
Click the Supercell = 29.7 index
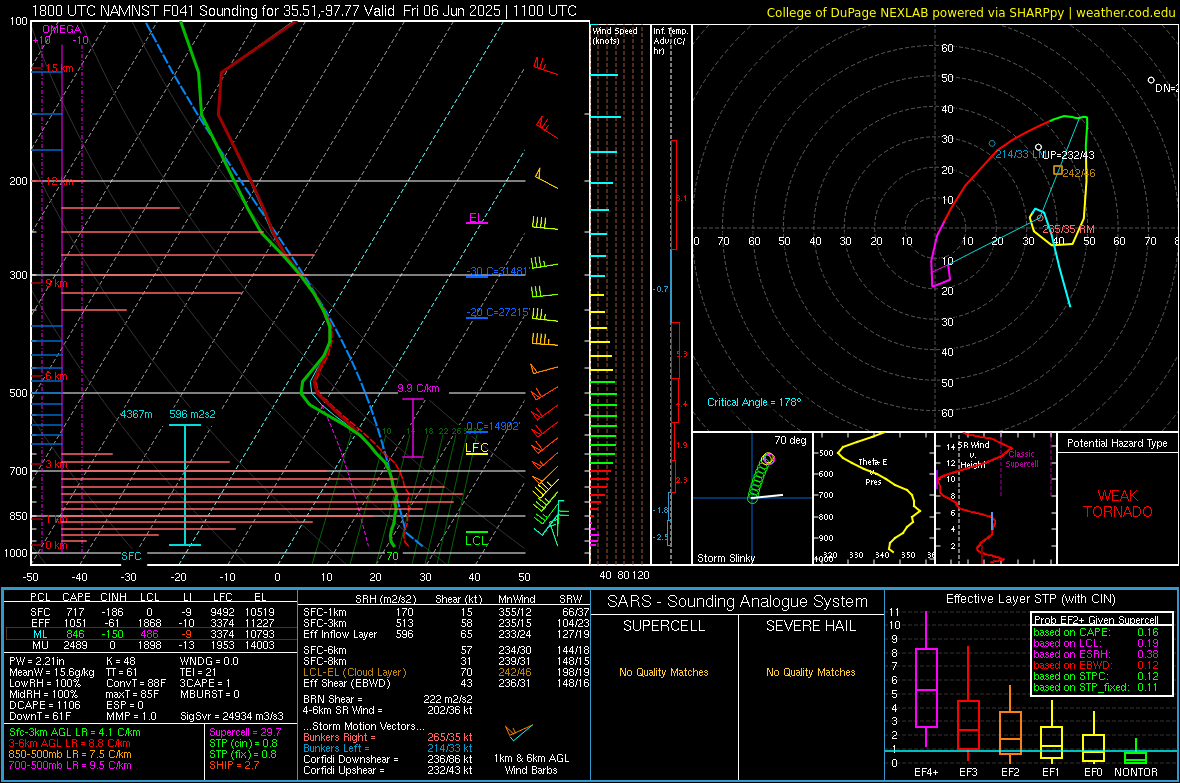click(x=245, y=732)
